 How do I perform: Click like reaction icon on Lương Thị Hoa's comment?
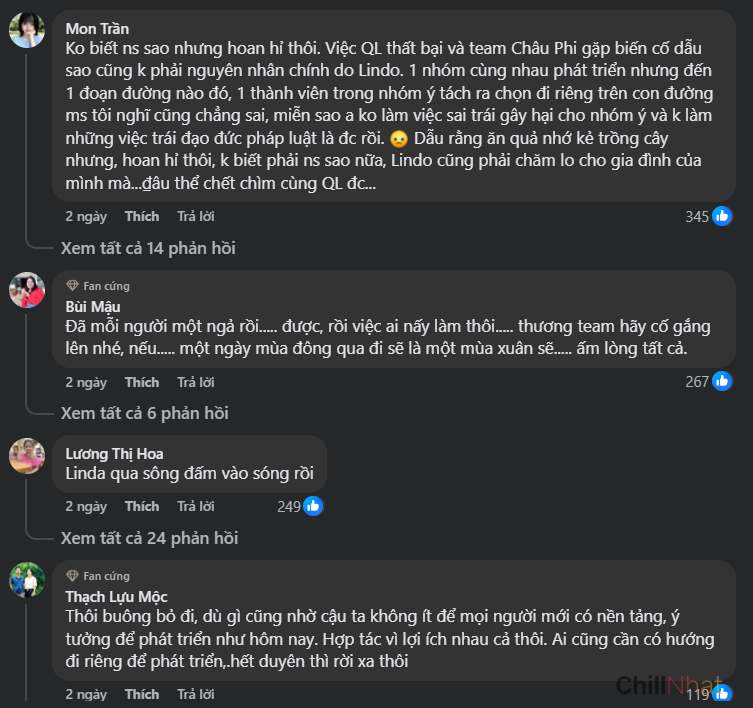pos(313,506)
